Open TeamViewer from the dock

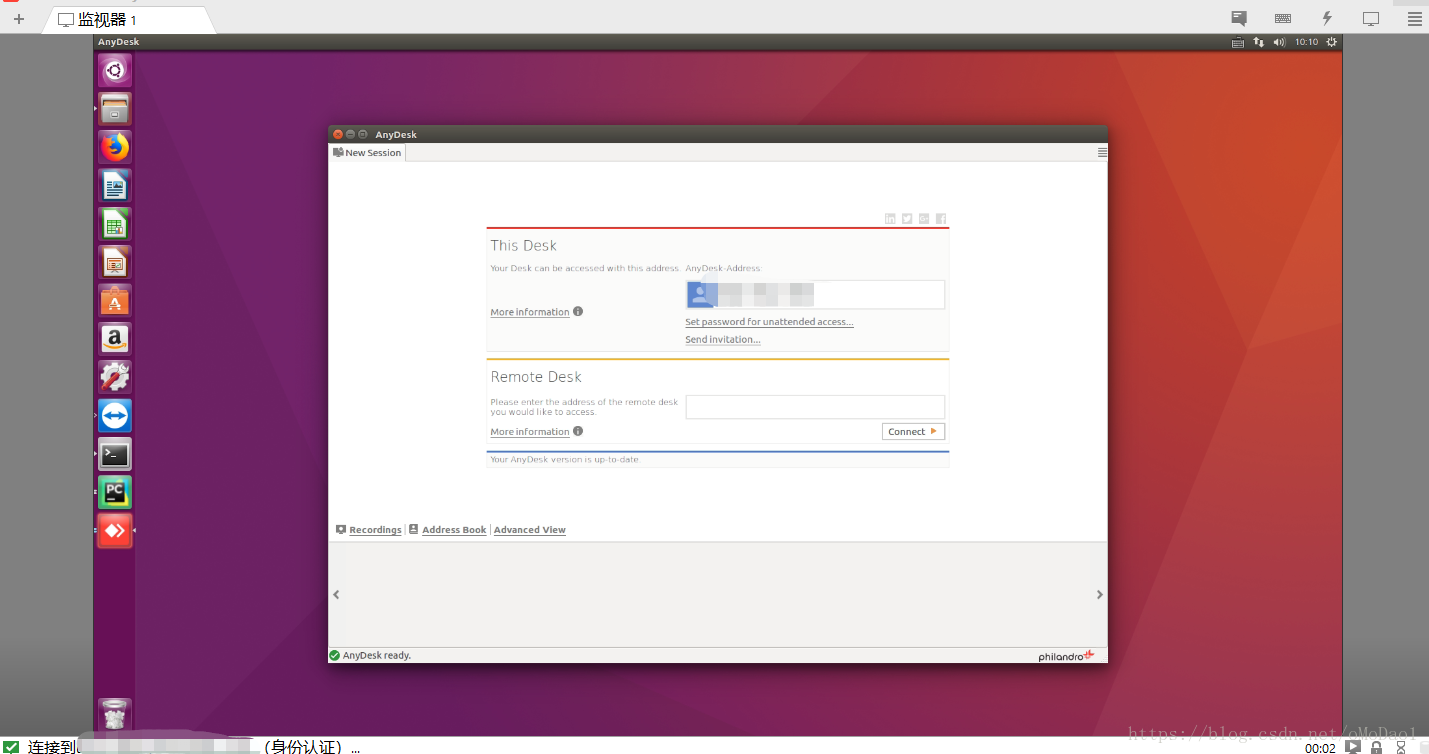114,415
